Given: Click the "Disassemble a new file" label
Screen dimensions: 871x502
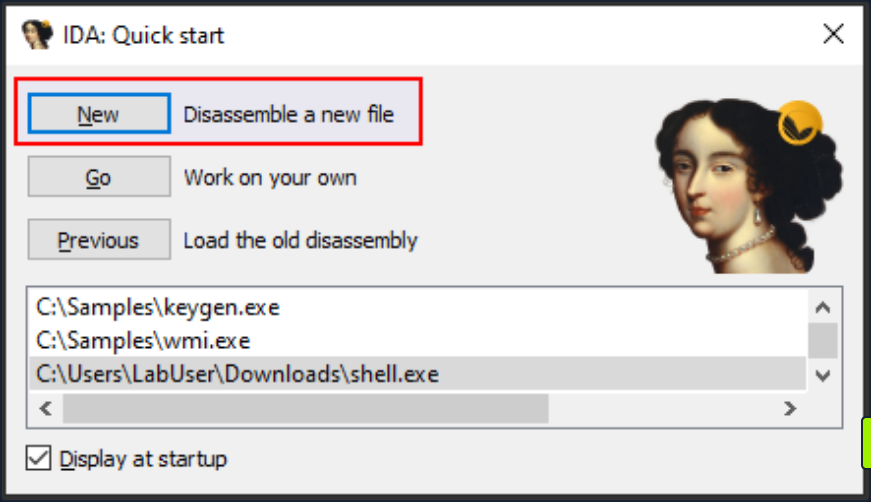Looking at the screenshot, I should pos(289,114).
